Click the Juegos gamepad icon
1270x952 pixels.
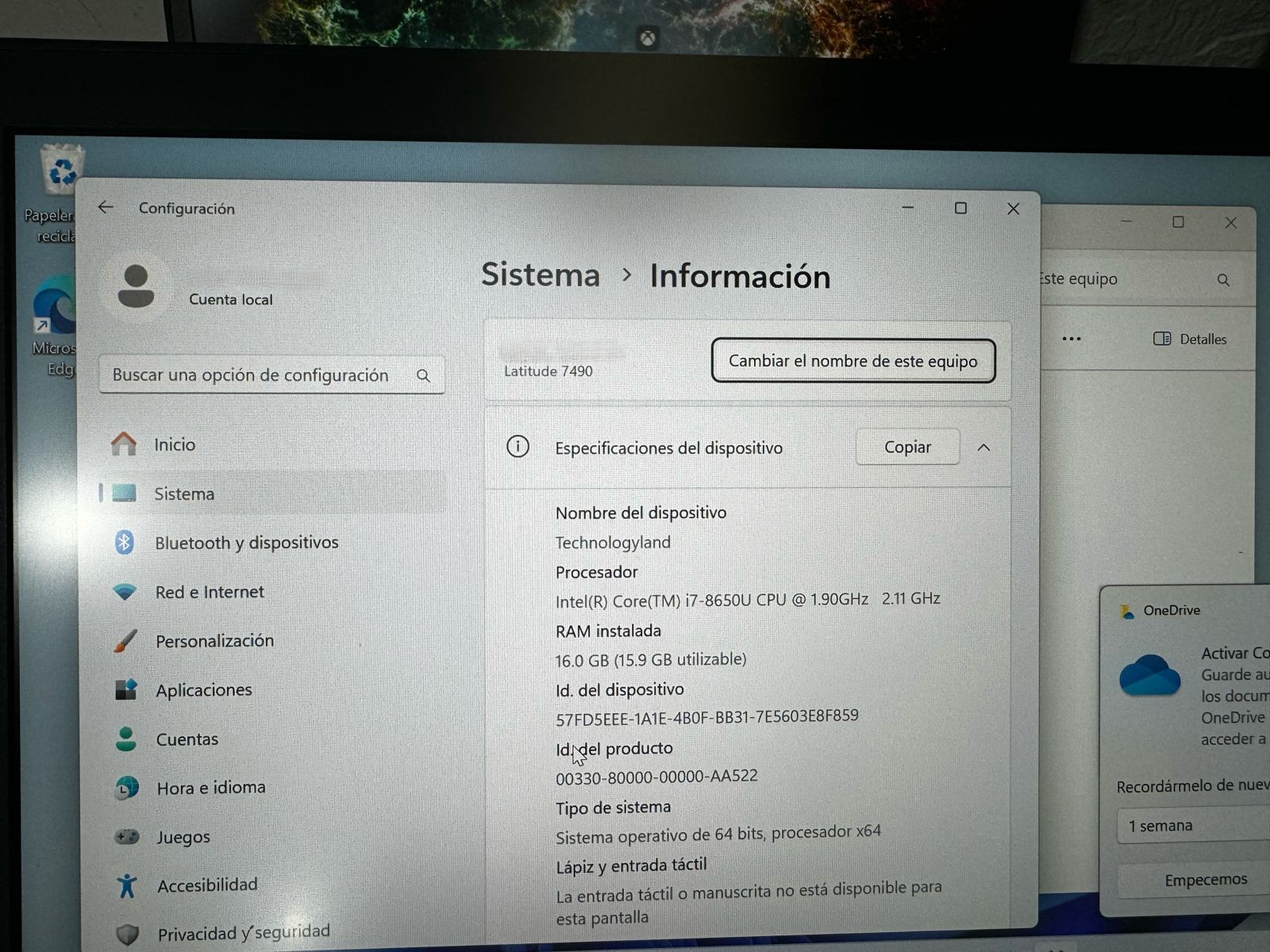(127, 836)
